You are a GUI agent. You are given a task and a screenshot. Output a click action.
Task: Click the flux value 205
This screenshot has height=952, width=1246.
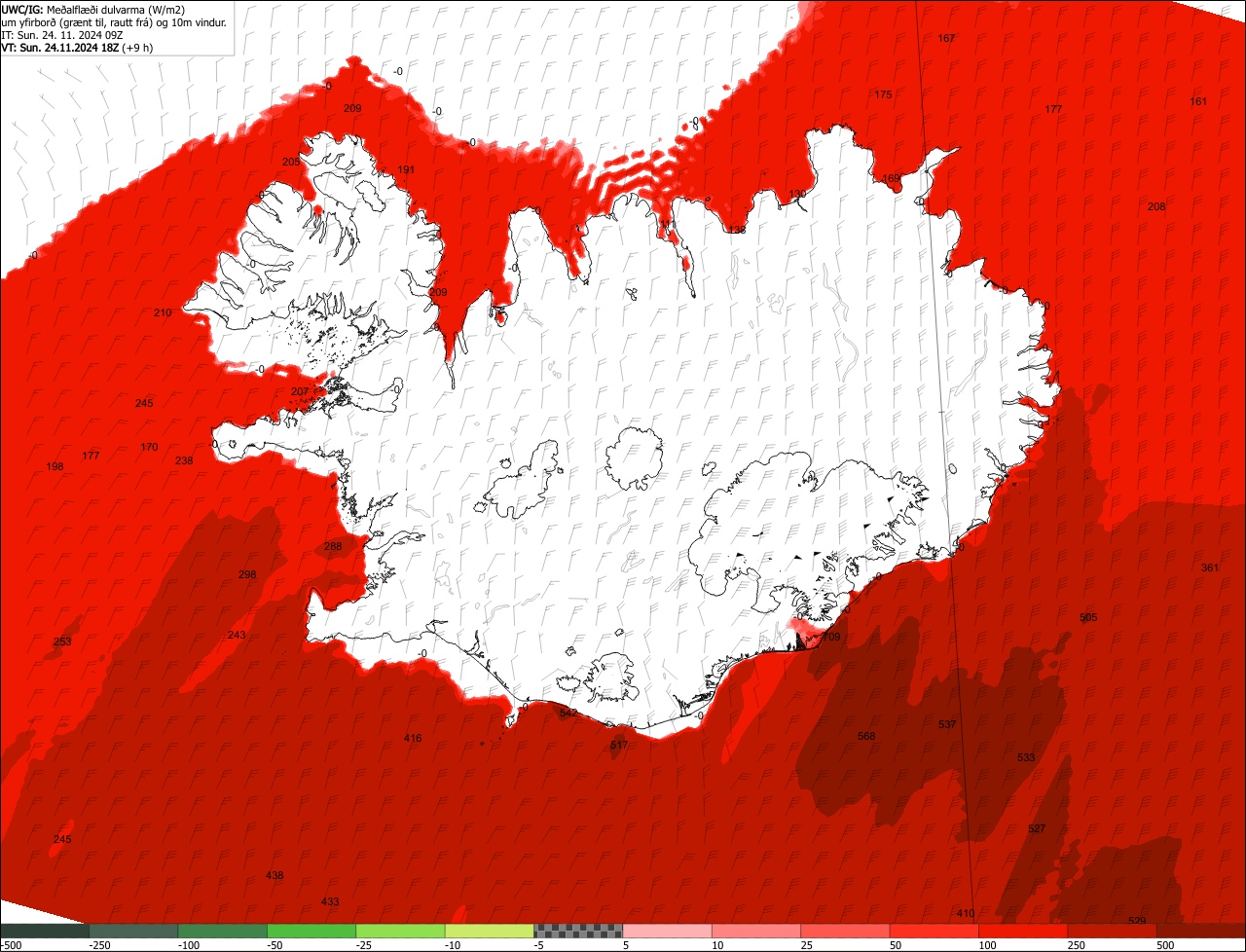tap(291, 162)
